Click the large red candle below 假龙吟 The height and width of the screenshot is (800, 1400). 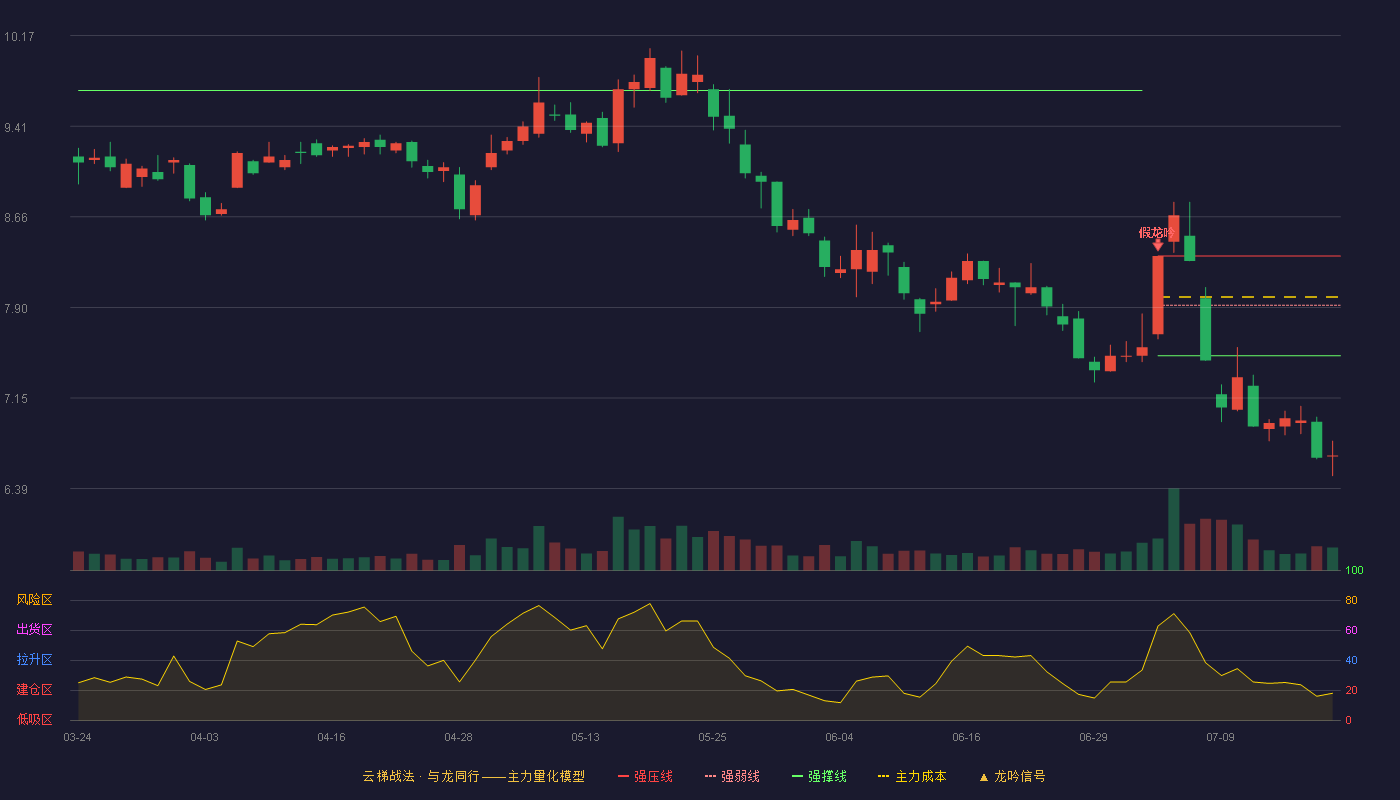[x=1158, y=295]
